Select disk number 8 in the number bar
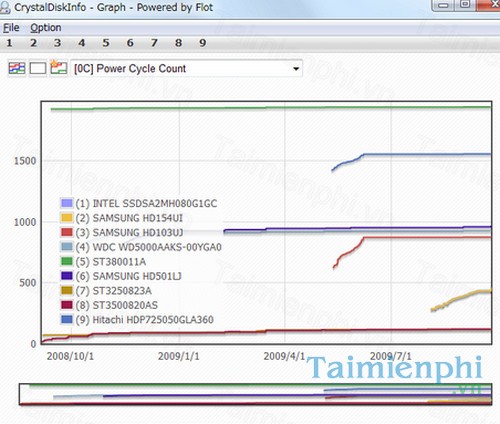This screenshot has width=500, height=424. pos(178,43)
